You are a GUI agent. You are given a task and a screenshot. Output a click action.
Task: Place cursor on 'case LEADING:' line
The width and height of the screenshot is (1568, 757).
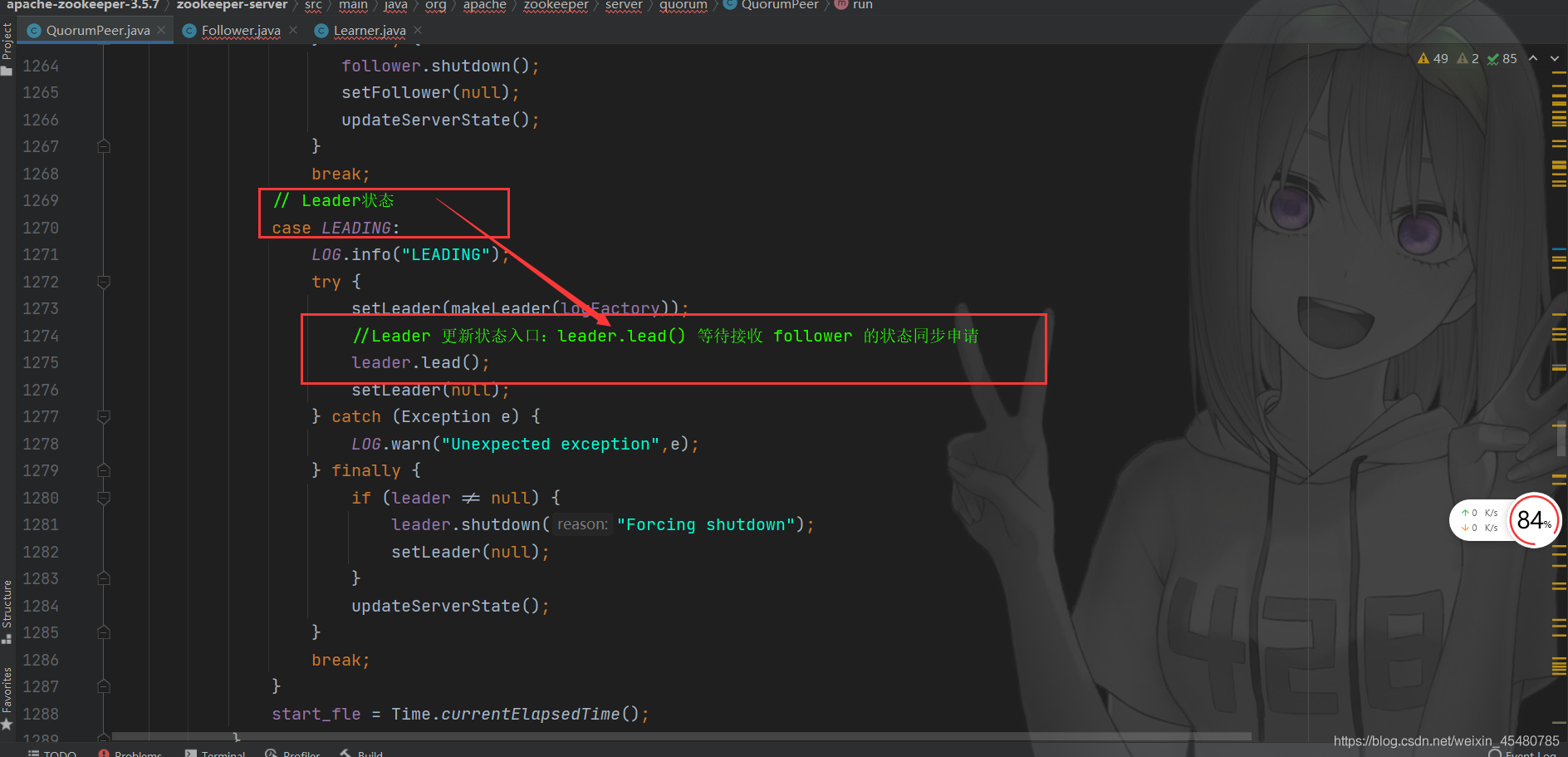(336, 228)
